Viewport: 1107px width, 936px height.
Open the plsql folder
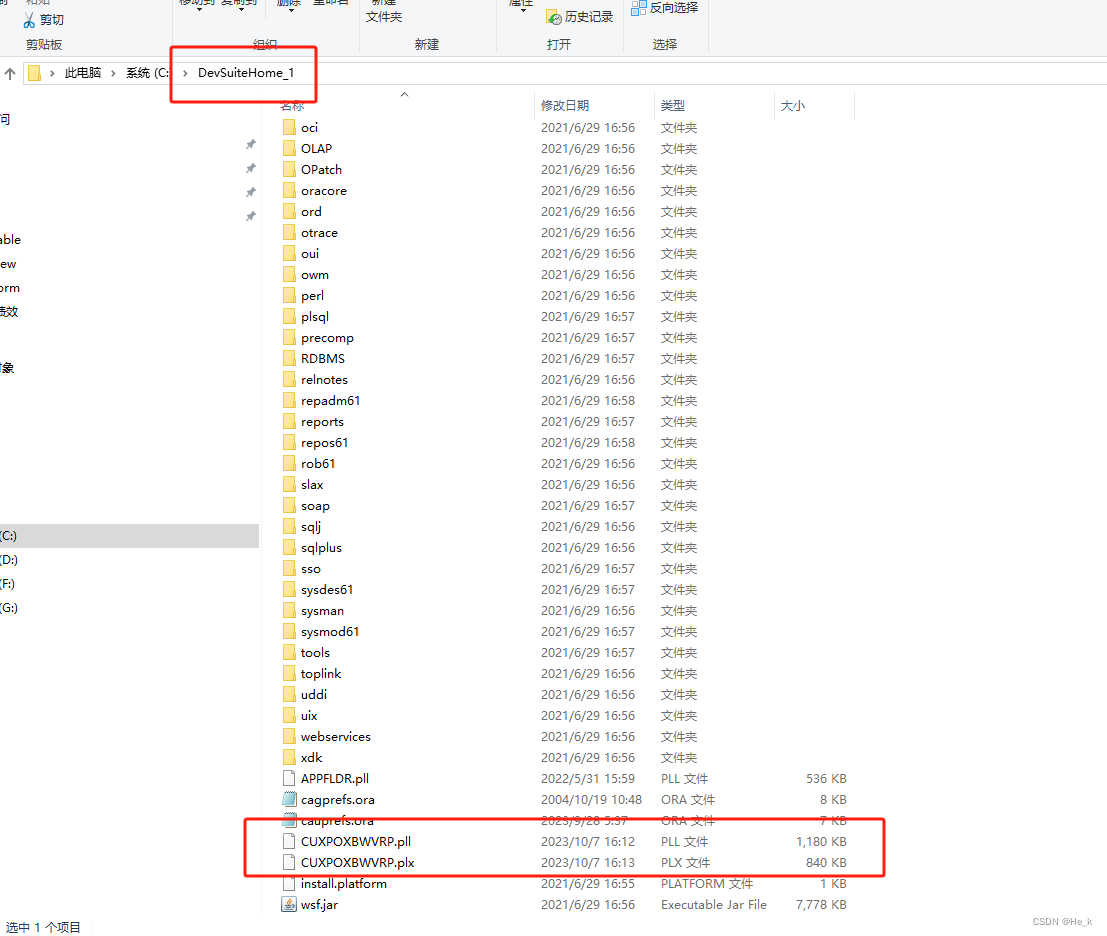[x=314, y=316]
